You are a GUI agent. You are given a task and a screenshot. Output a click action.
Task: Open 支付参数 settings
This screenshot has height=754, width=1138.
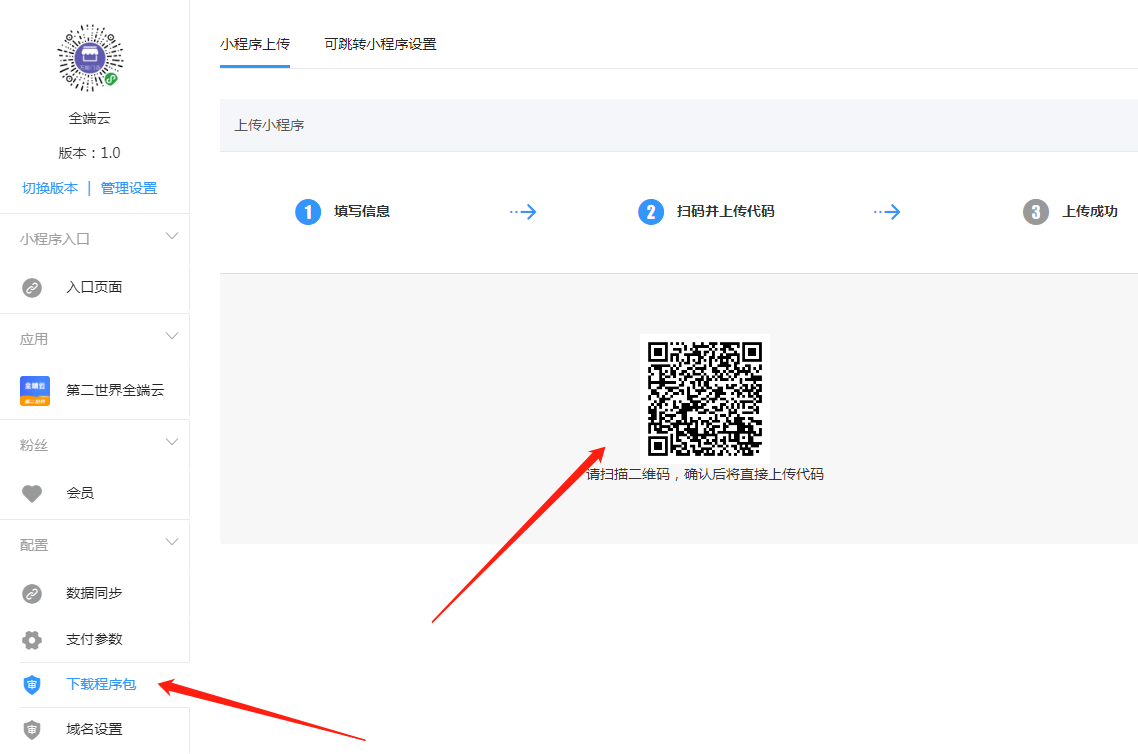(95, 639)
